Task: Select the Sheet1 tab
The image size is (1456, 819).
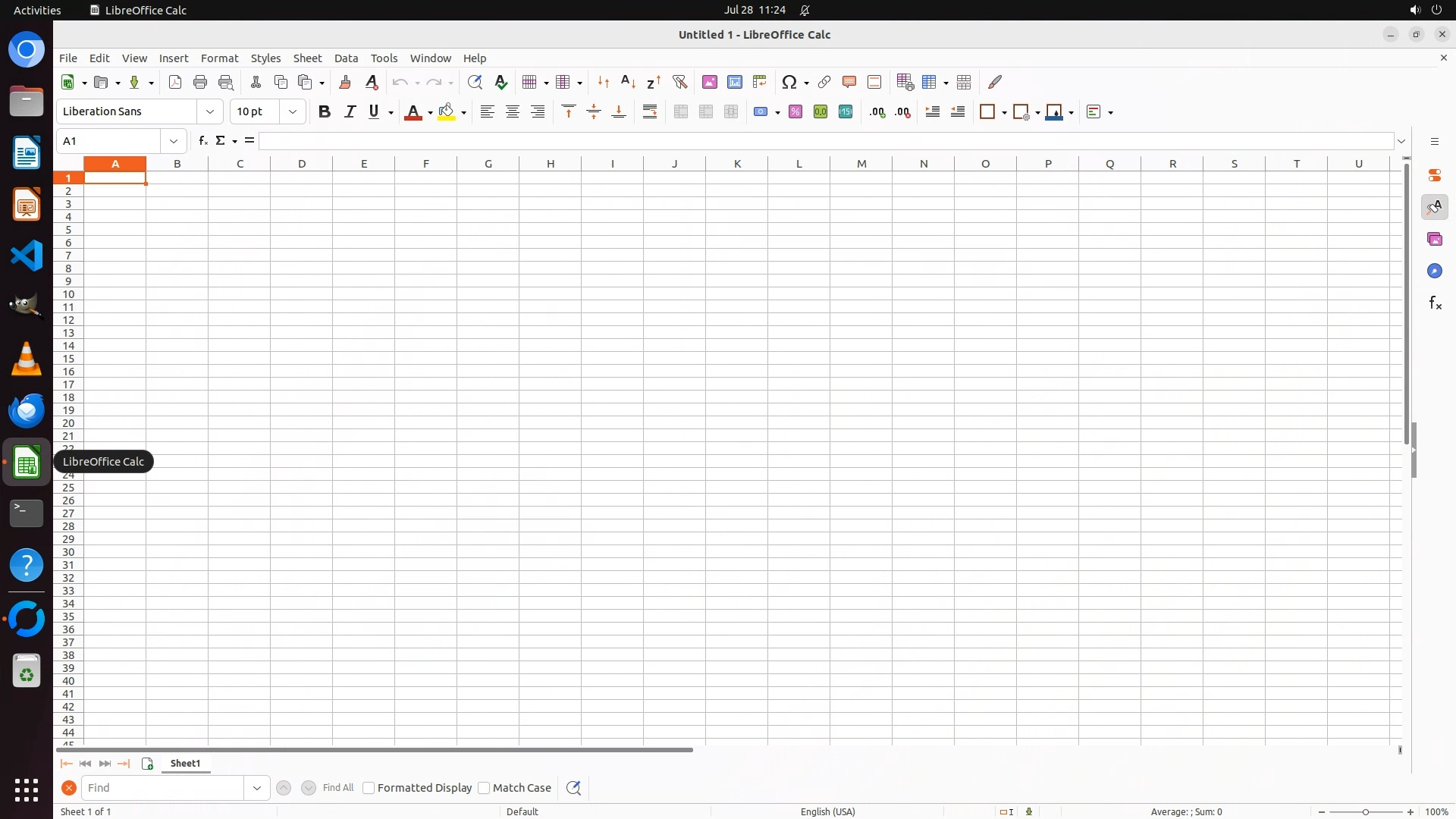Action: click(x=185, y=764)
